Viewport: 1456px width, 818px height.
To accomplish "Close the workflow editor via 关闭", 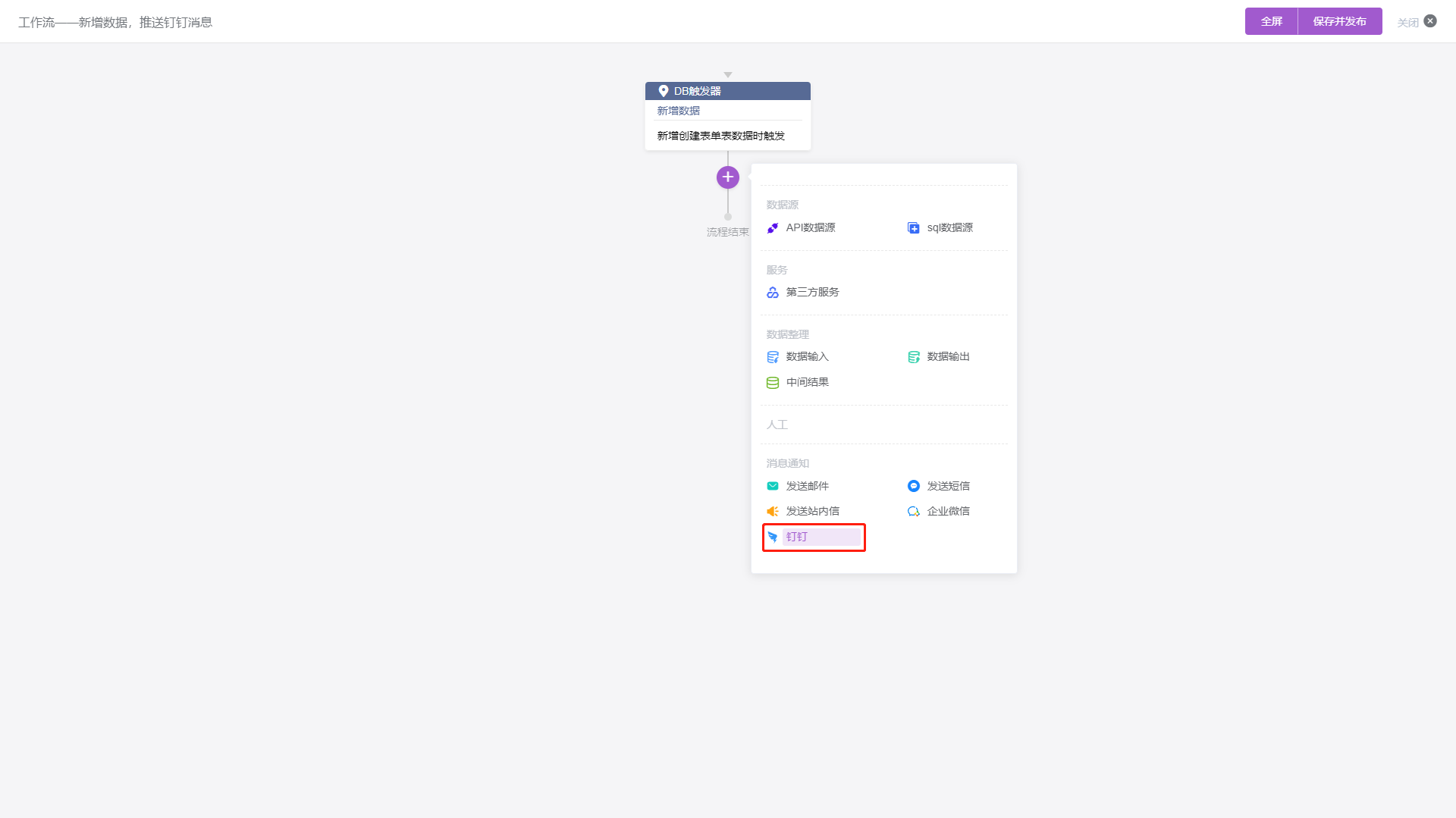I will click(1417, 22).
